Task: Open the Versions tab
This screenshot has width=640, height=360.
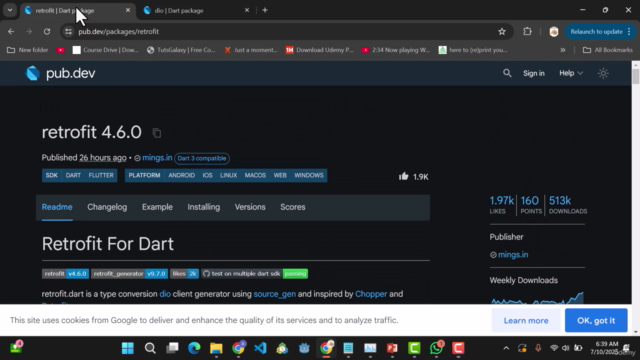Action: (x=250, y=207)
